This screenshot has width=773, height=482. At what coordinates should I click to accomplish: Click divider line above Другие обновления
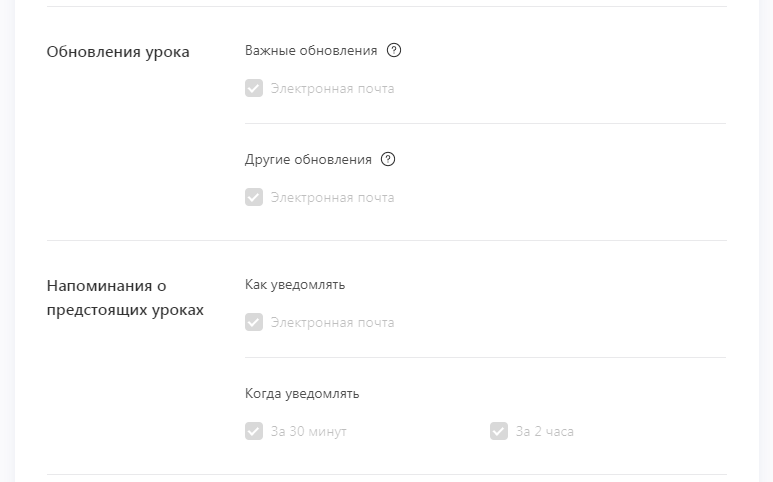486,124
